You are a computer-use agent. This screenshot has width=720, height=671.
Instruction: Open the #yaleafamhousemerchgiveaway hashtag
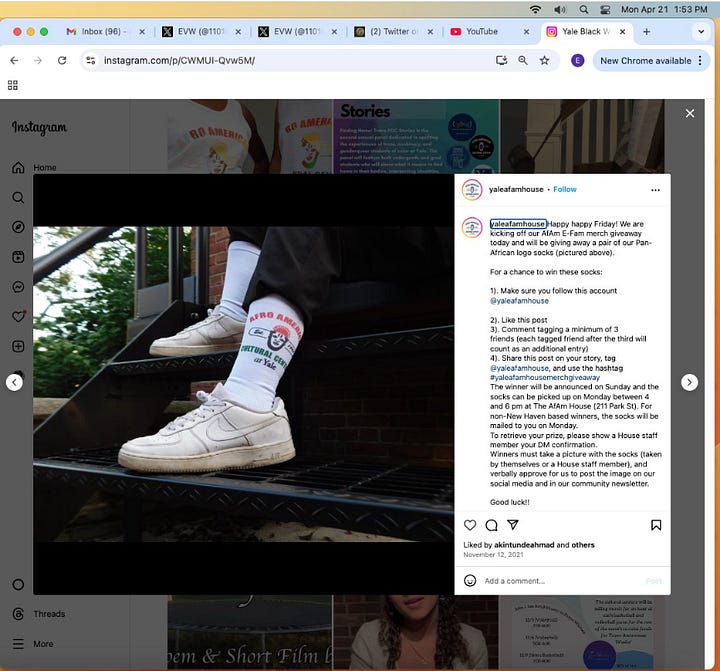click(x=545, y=378)
